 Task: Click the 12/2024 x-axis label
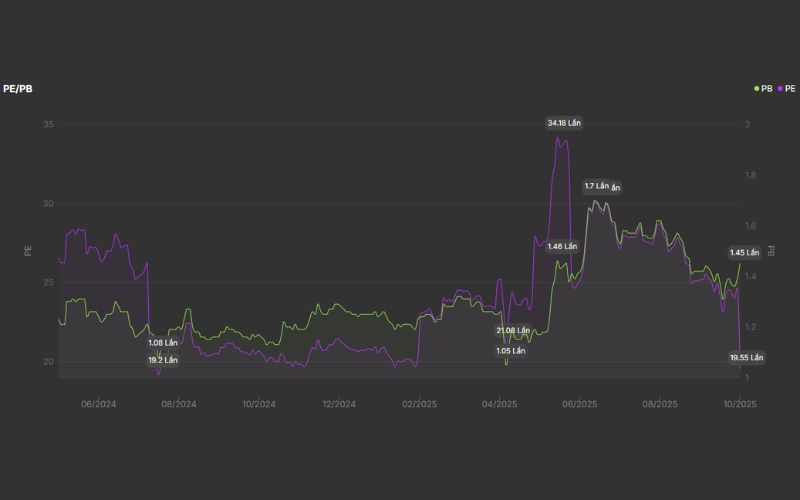(339, 404)
